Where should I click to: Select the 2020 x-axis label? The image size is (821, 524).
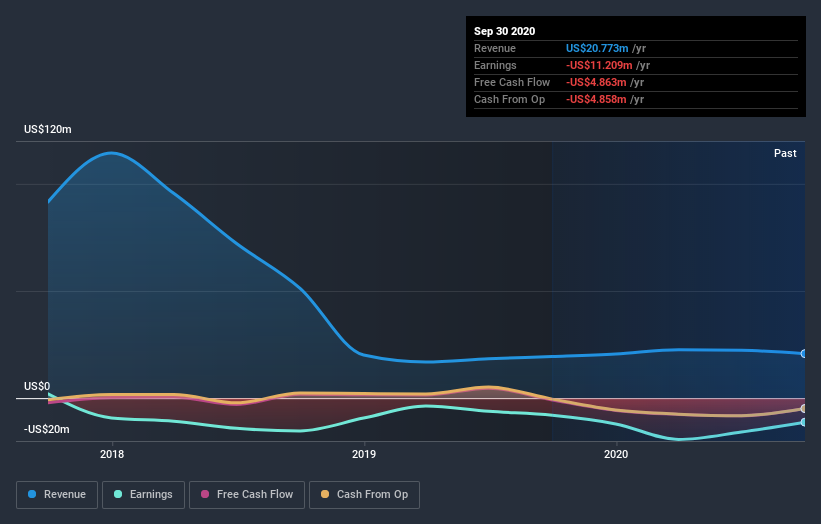coord(616,454)
